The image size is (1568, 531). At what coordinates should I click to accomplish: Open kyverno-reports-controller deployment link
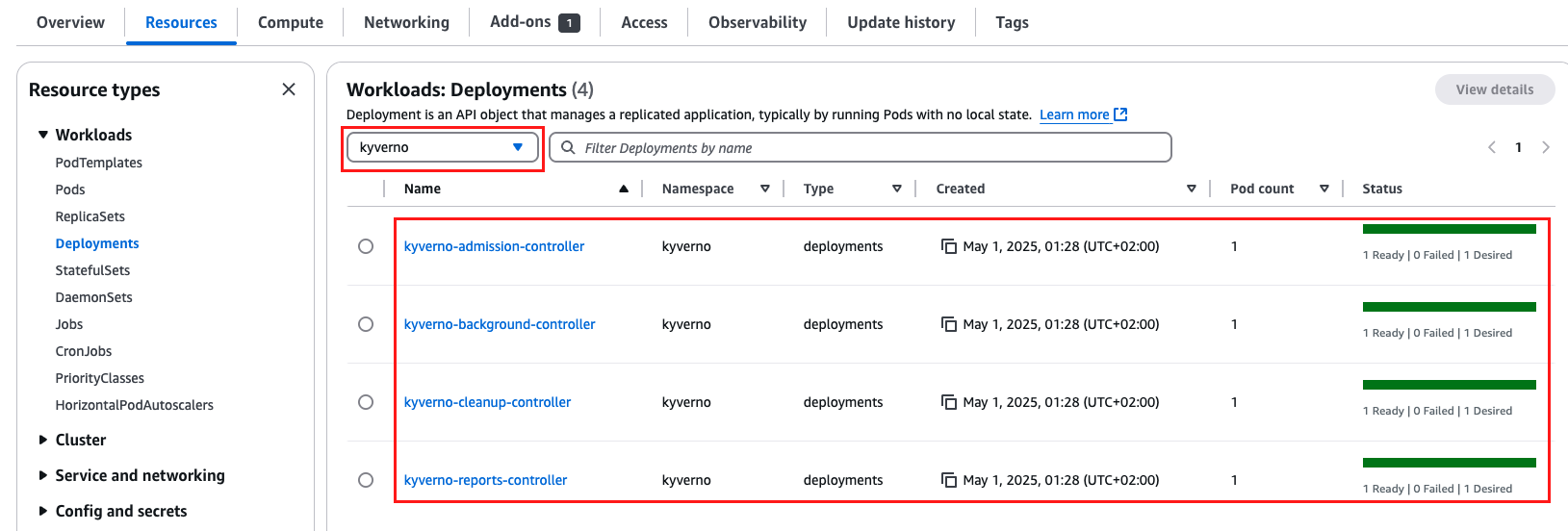coord(485,480)
